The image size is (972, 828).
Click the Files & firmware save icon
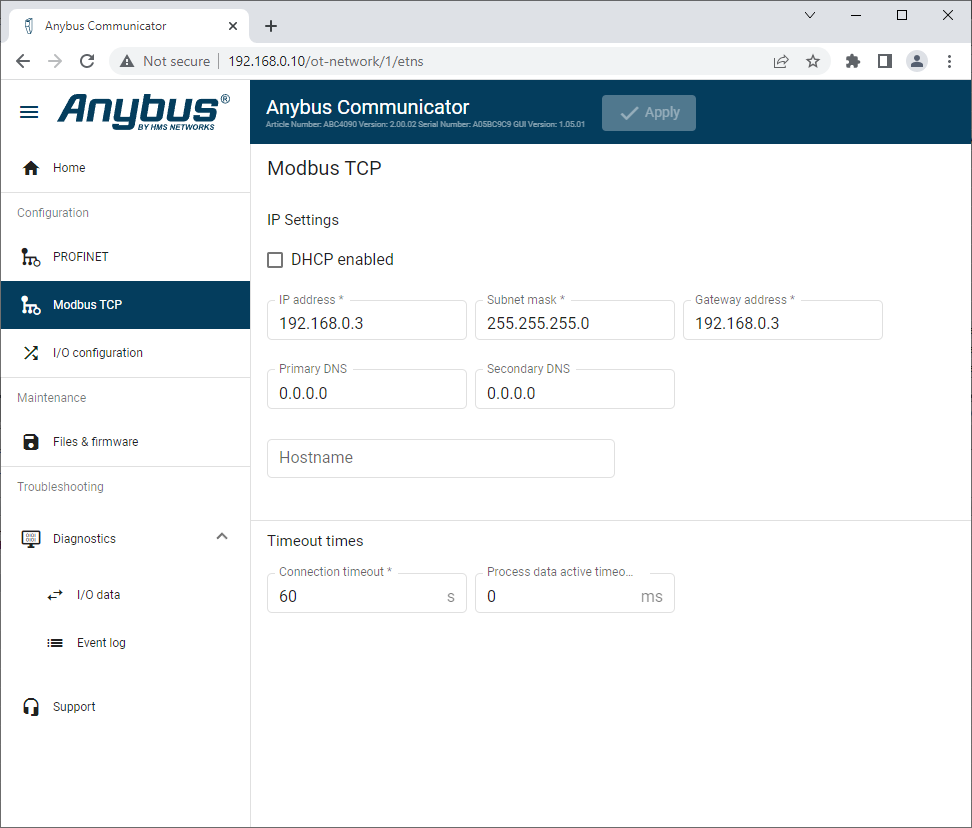(31, 442)
